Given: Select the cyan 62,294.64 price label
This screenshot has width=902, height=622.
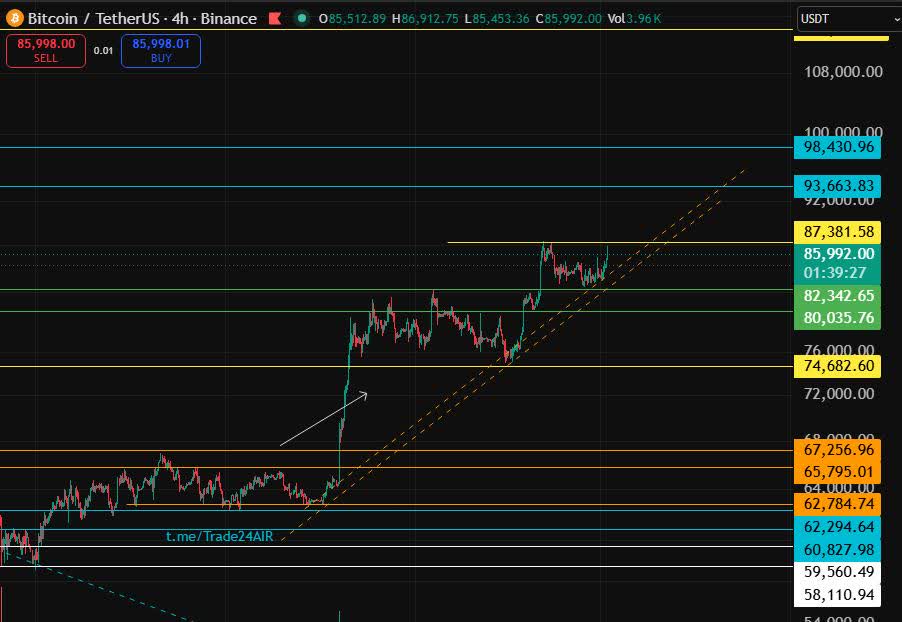Looking at the screenshot, I should (837, 527).
